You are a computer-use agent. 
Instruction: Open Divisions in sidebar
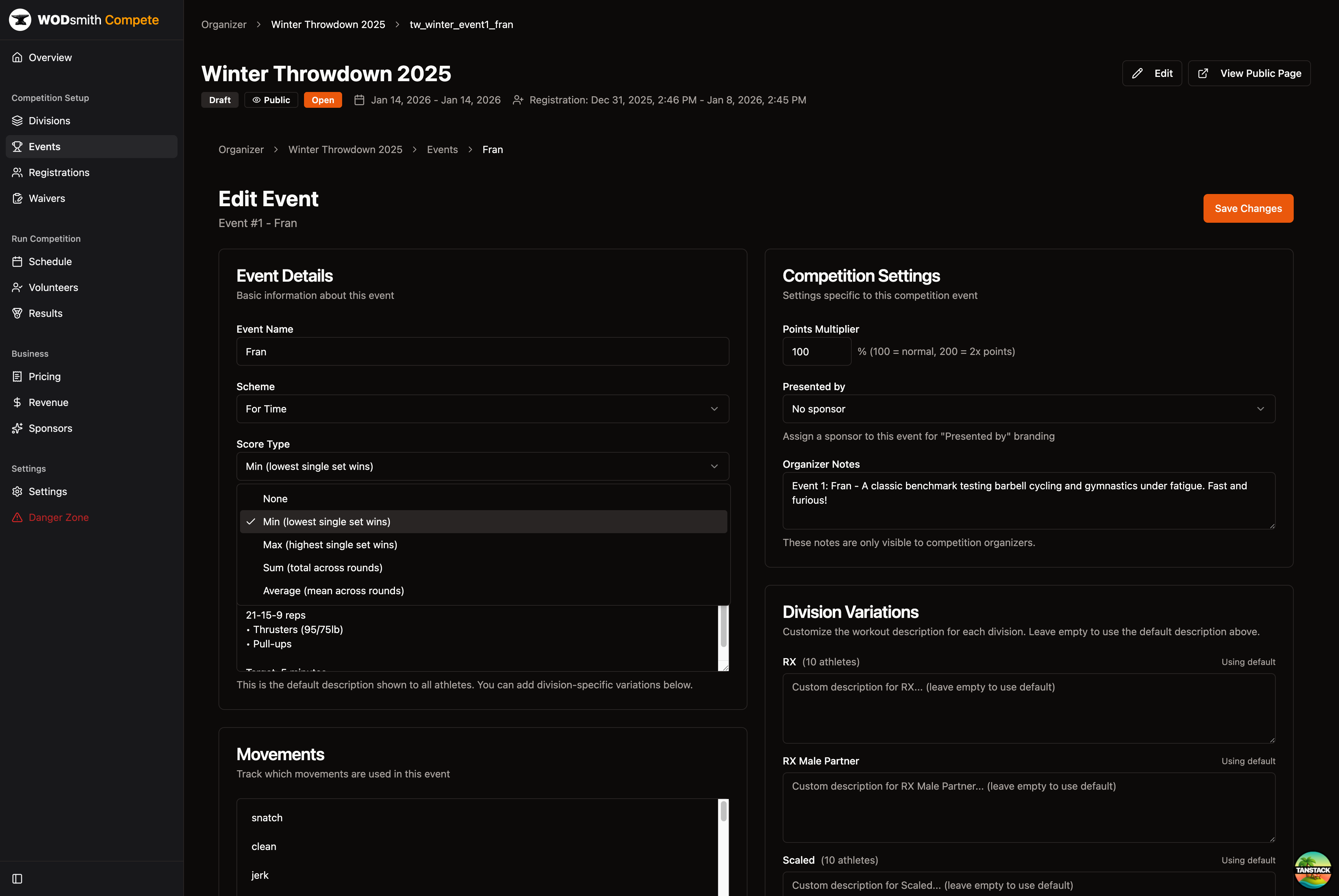tap(91, 121)
